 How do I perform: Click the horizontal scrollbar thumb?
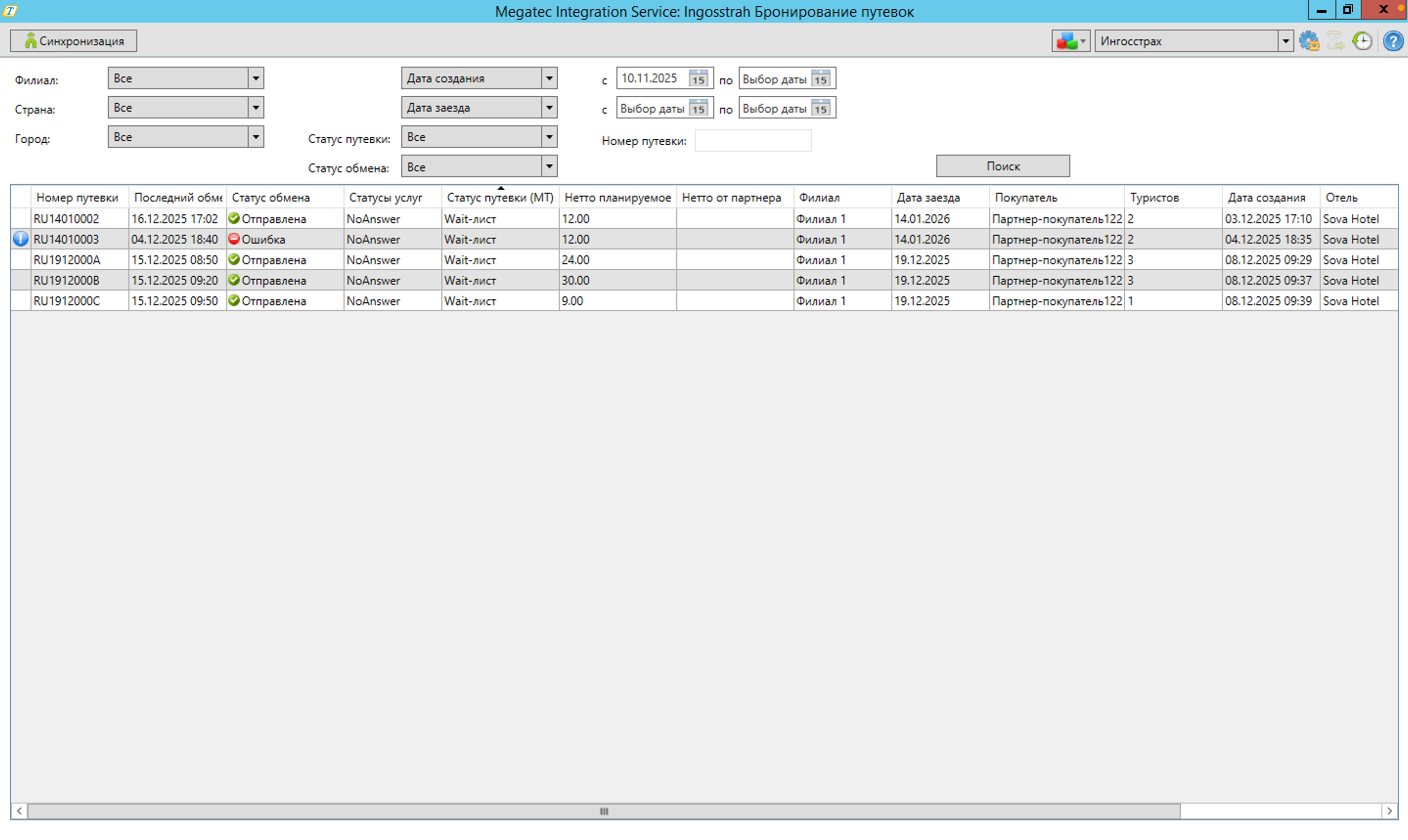pos(604,812)
